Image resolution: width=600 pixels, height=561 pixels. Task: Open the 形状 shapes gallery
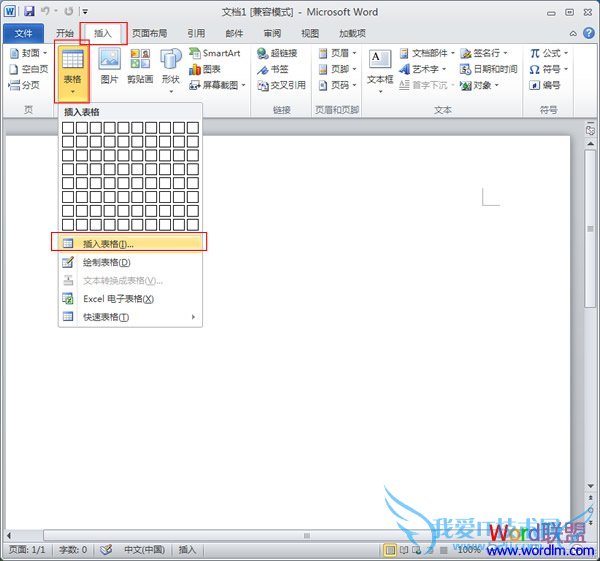pos(171,70)
